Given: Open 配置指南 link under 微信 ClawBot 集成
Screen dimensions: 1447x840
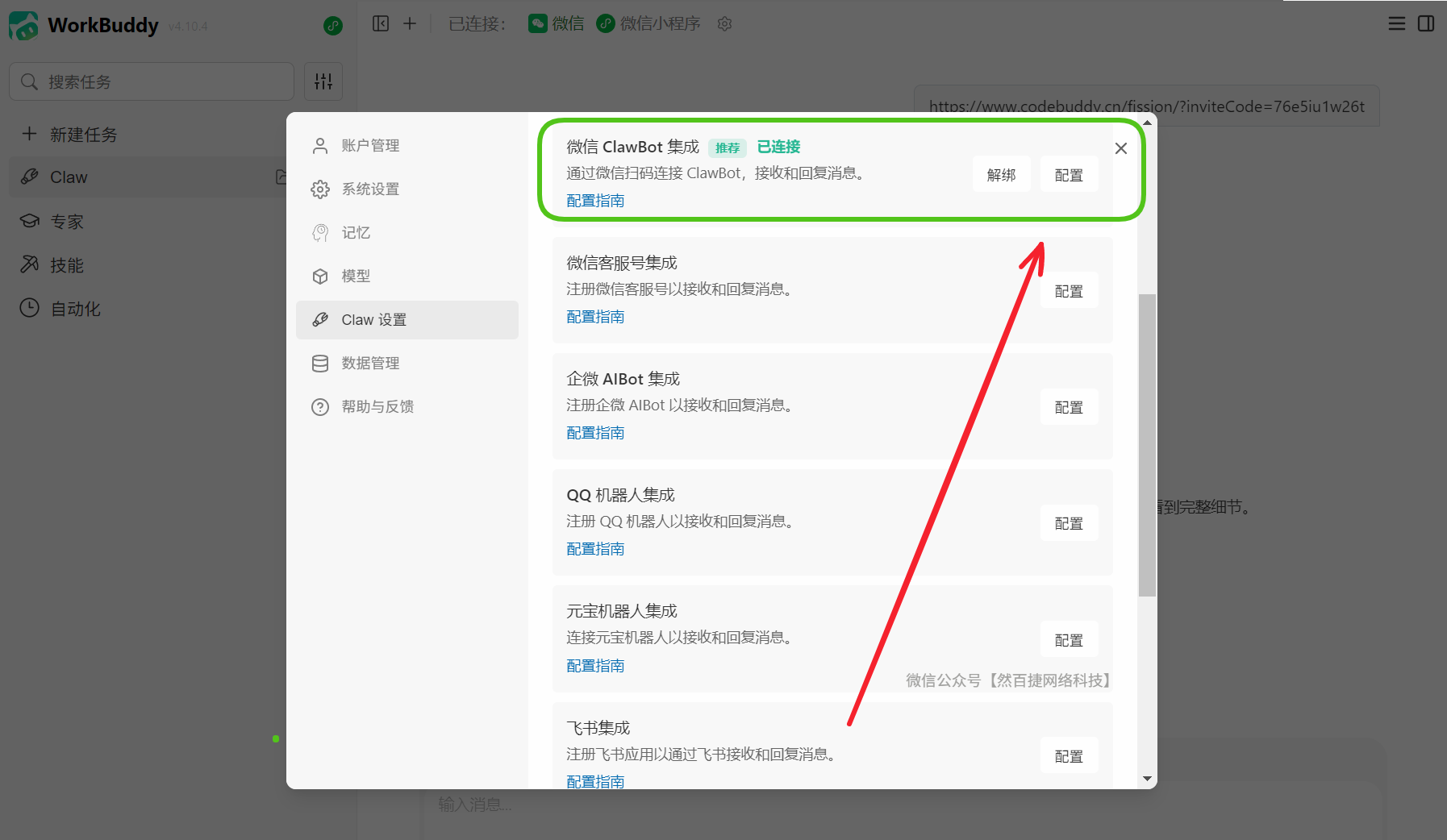Looking at the screenshot, I should tap(595, 200).
